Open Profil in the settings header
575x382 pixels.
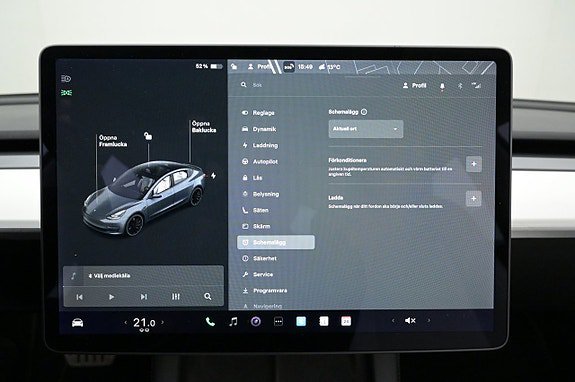(x=414, y=85)
